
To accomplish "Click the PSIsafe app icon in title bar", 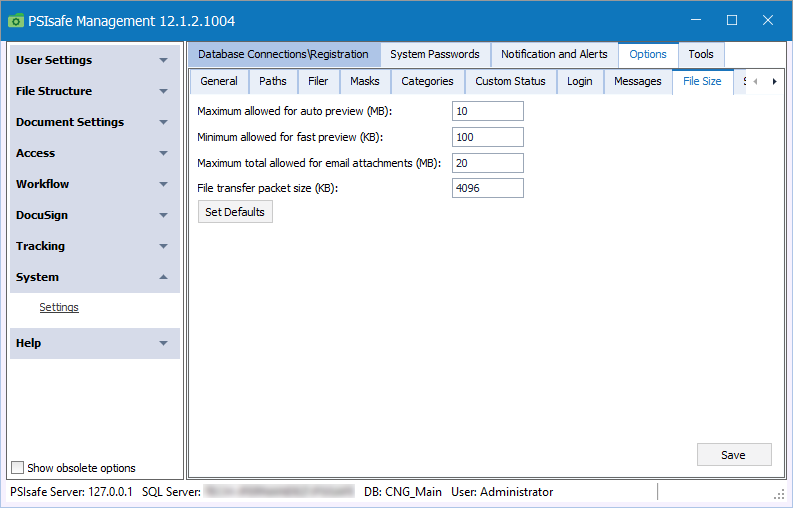I will (x=16, y=21).
